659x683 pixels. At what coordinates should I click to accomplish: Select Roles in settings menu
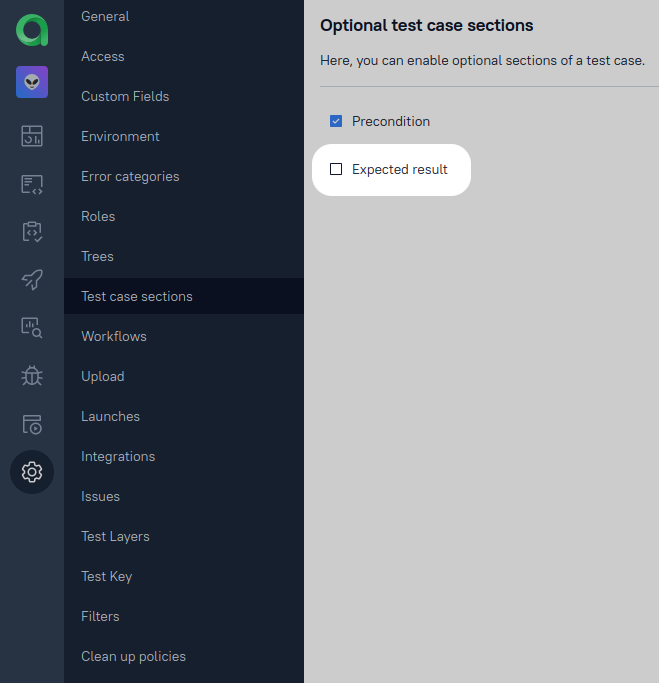[183, 216]
